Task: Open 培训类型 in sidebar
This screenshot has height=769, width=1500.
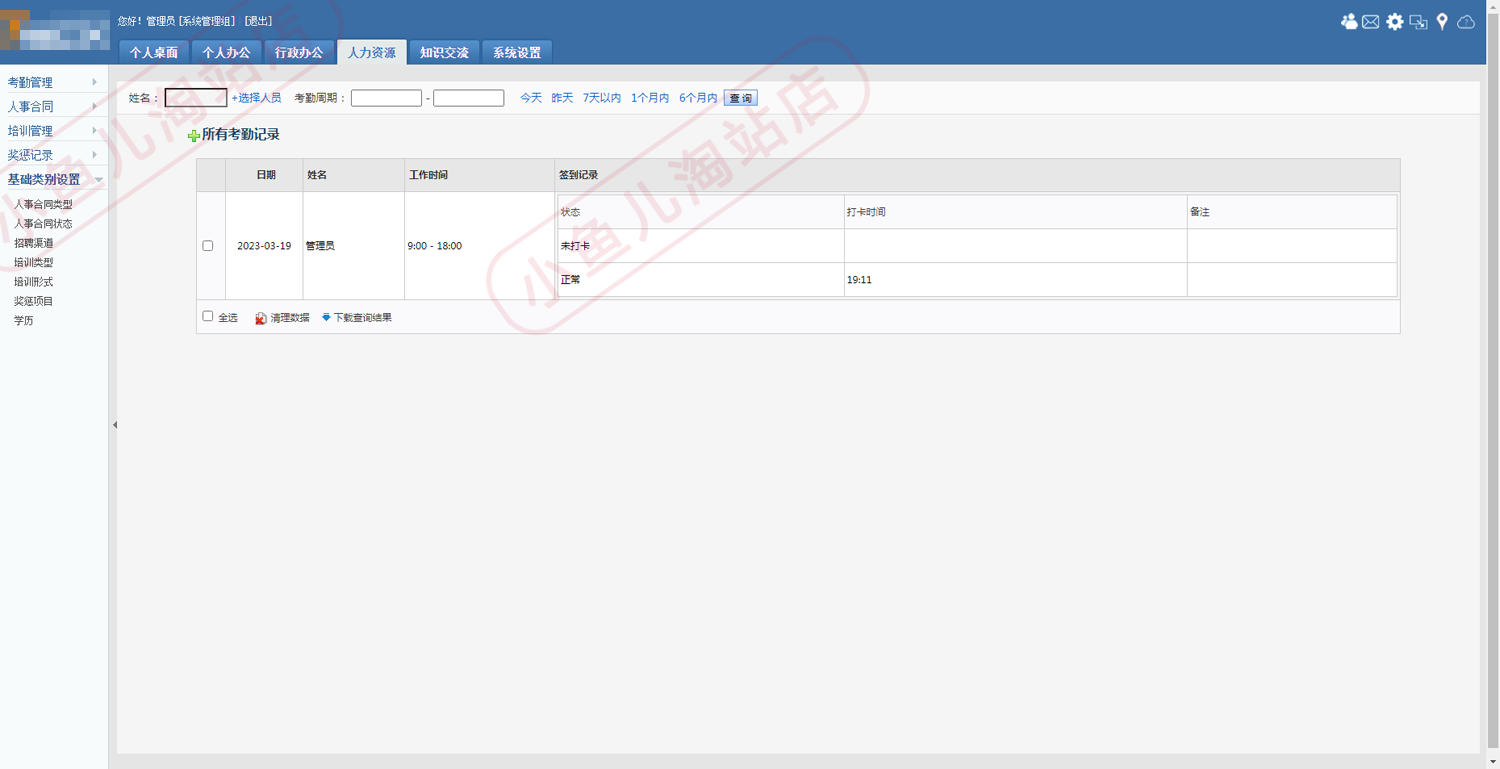Action: pos(33,262)
